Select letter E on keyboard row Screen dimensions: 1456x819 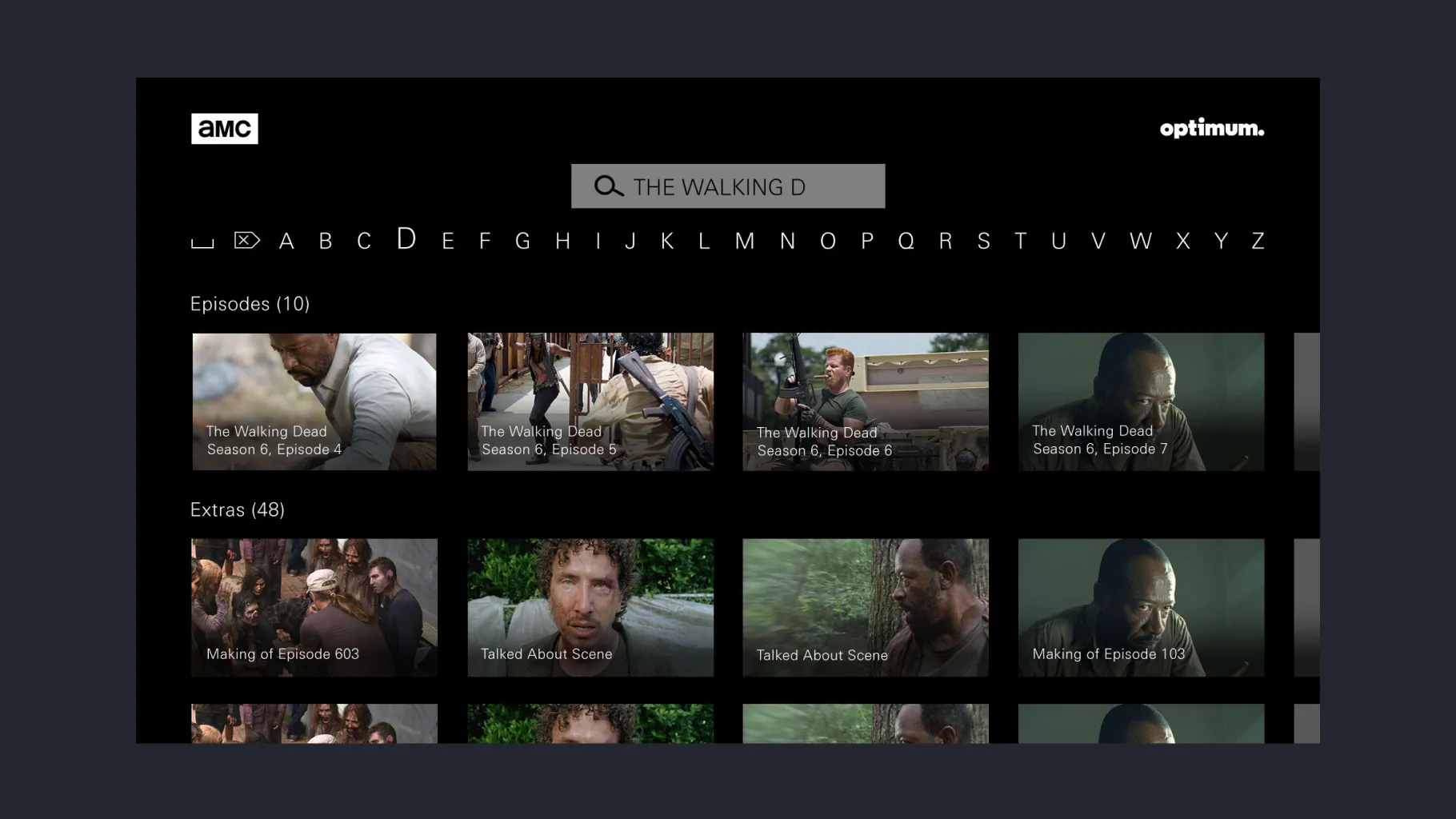click(x=448, y=241)
